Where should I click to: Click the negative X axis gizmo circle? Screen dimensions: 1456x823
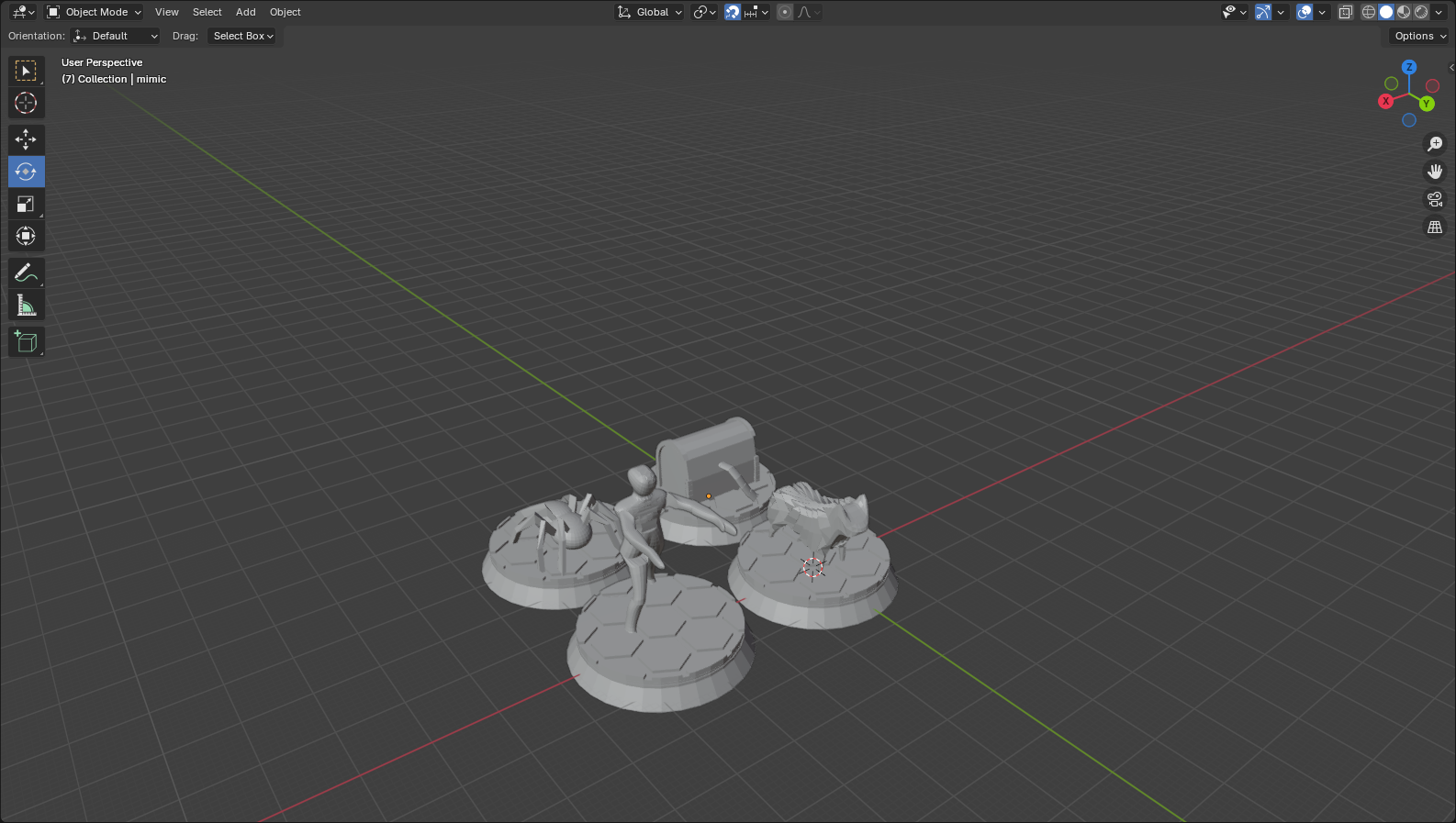point(1432,86)
